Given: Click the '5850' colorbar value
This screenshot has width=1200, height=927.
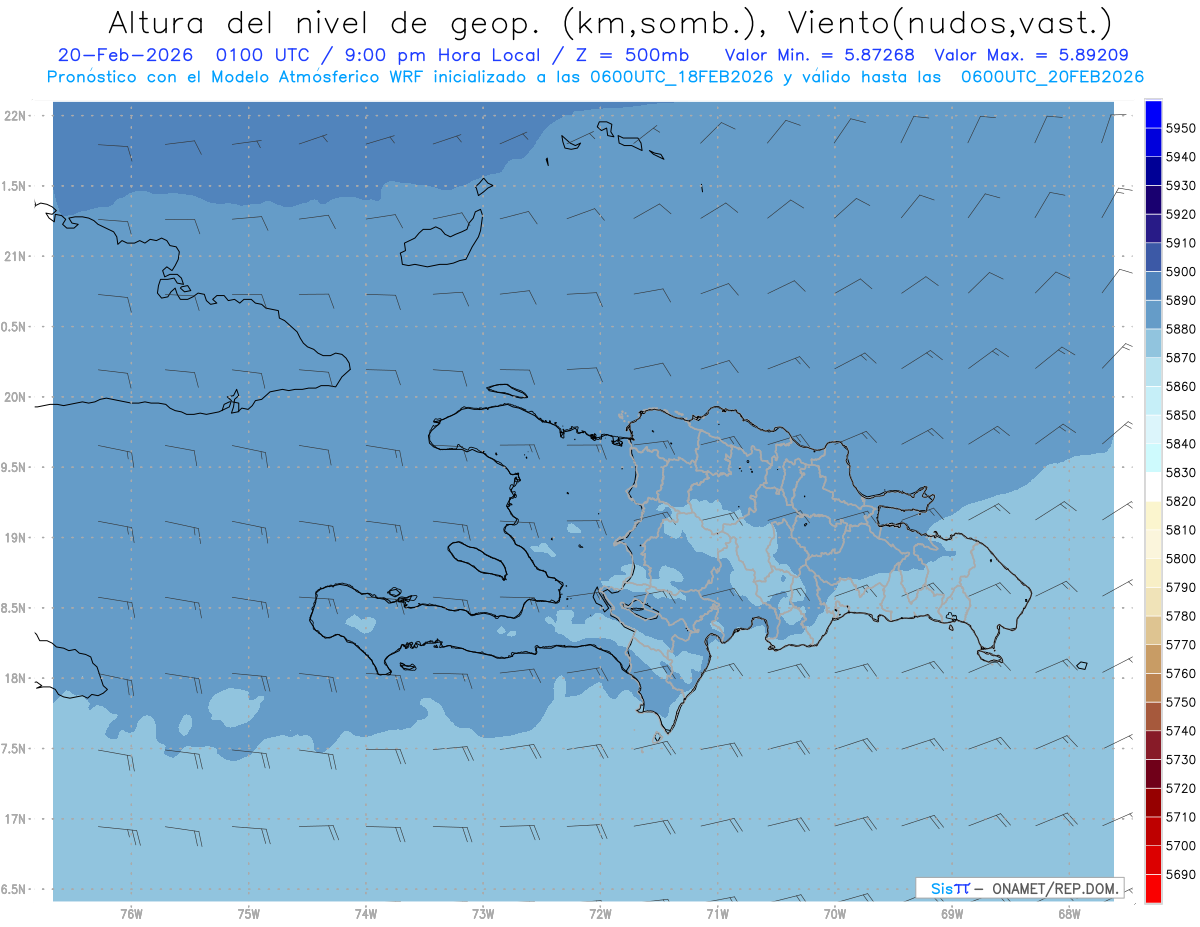Looking at the screenshot, I should (x=1181, y=415).
